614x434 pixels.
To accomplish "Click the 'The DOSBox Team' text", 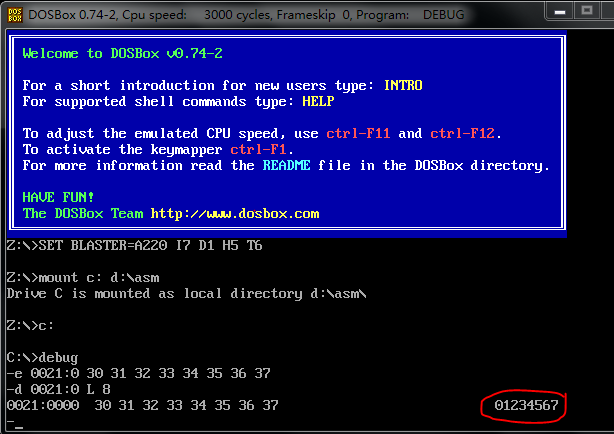I will [x=83, y=213].
